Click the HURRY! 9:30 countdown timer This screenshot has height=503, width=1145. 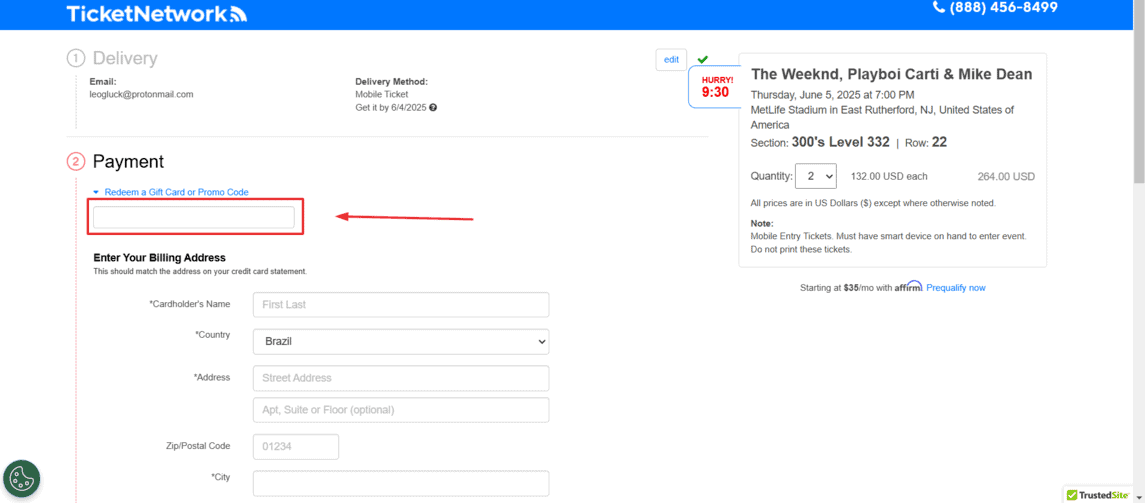coord(715,87)
